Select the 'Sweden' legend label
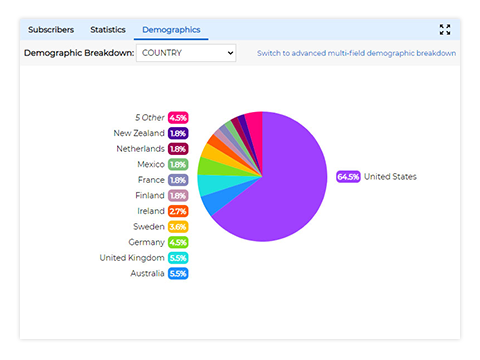480x360 pixels. point(149,227)
